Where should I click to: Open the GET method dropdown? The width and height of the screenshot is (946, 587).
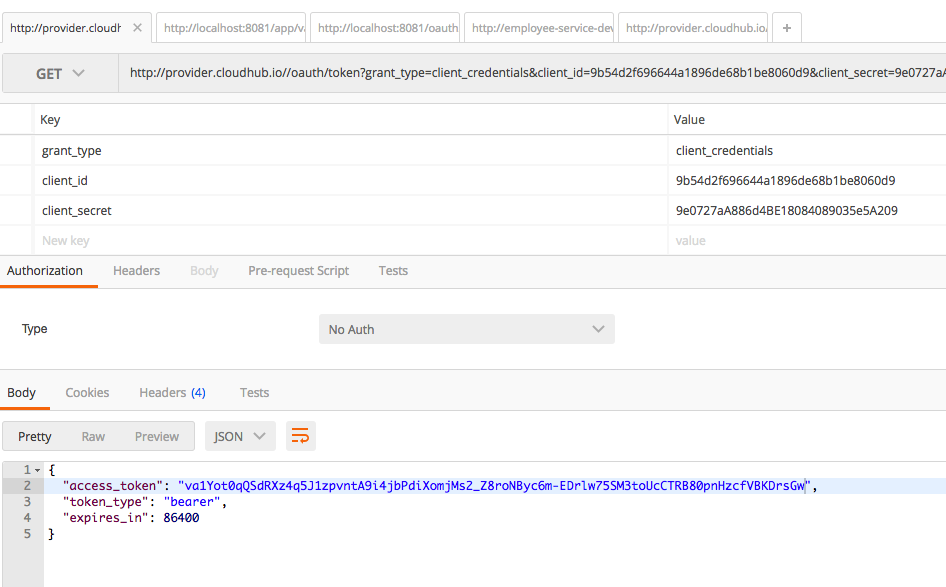tap(60, 73)
